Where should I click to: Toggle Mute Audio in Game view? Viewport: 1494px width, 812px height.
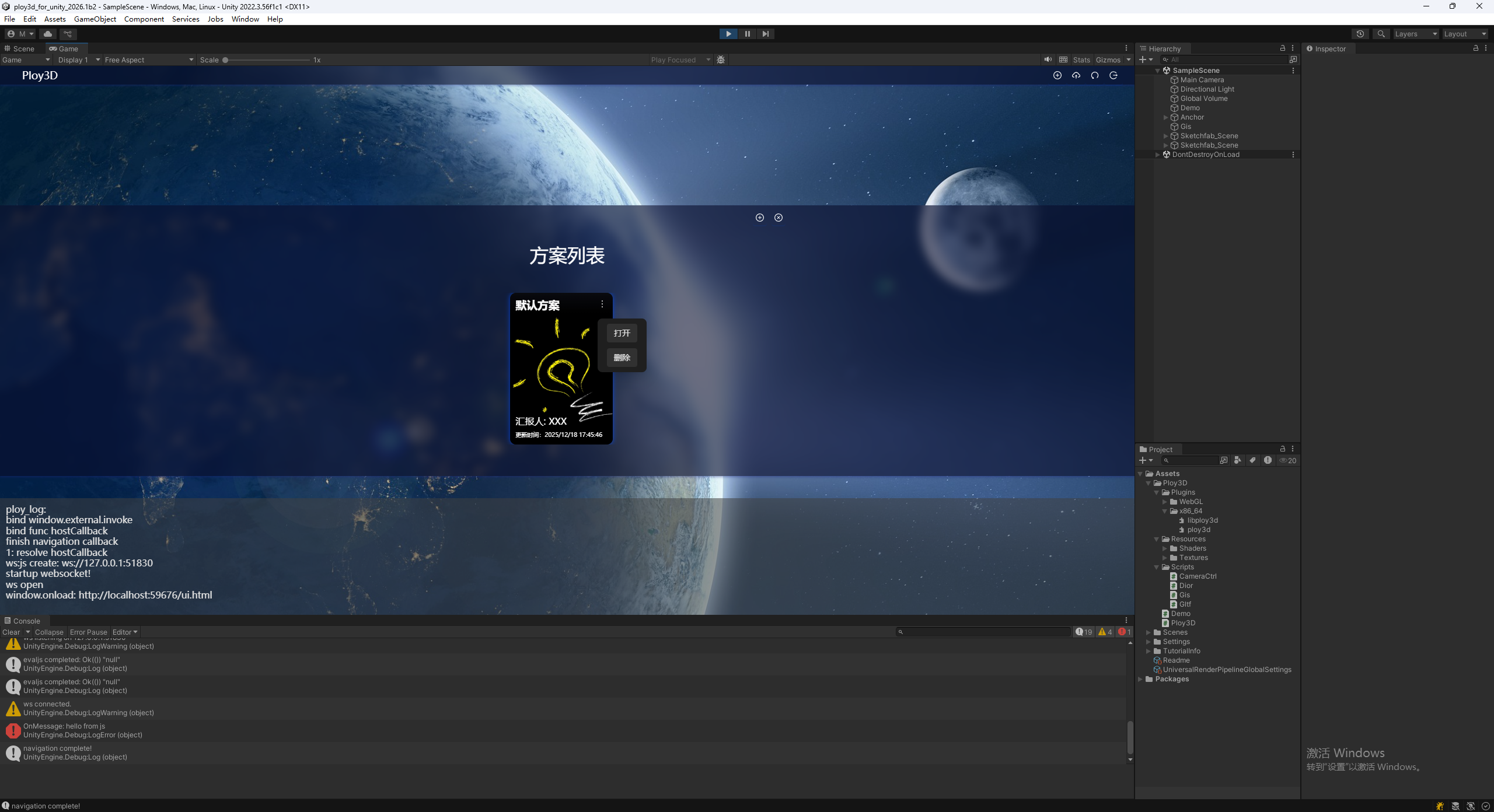1048,60
